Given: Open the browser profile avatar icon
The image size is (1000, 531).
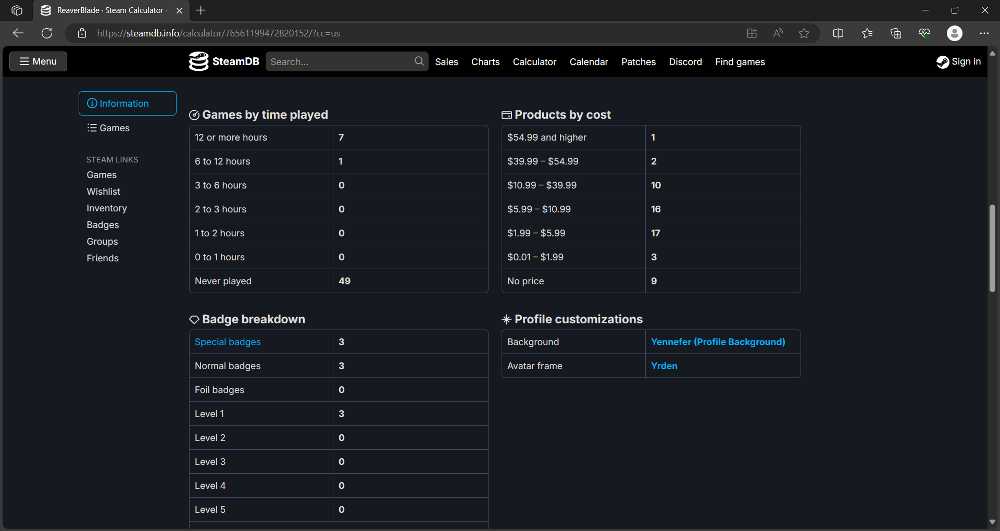Looking at the screenshot, I should pyautogui.click(x=954, y=33).
